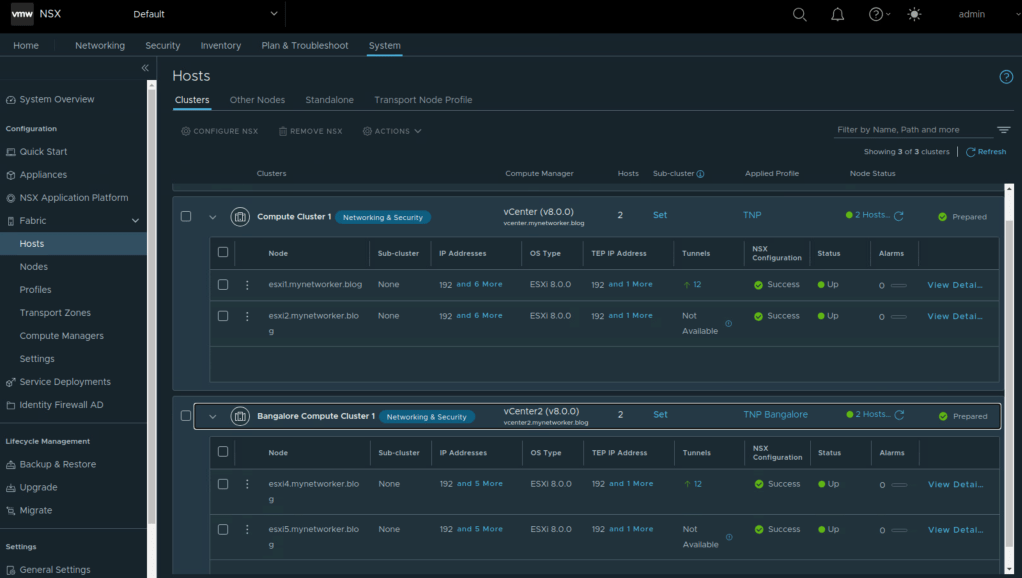Click the Sub-cluster column info icon
This screenshot has width=1022, height=578.
tap(700, 174)
